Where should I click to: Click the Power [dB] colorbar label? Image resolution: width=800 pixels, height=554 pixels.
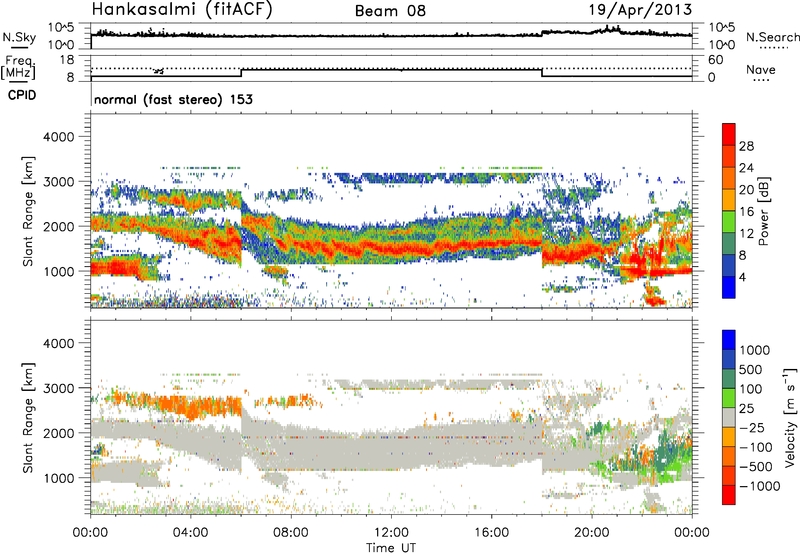pos(763,211)
